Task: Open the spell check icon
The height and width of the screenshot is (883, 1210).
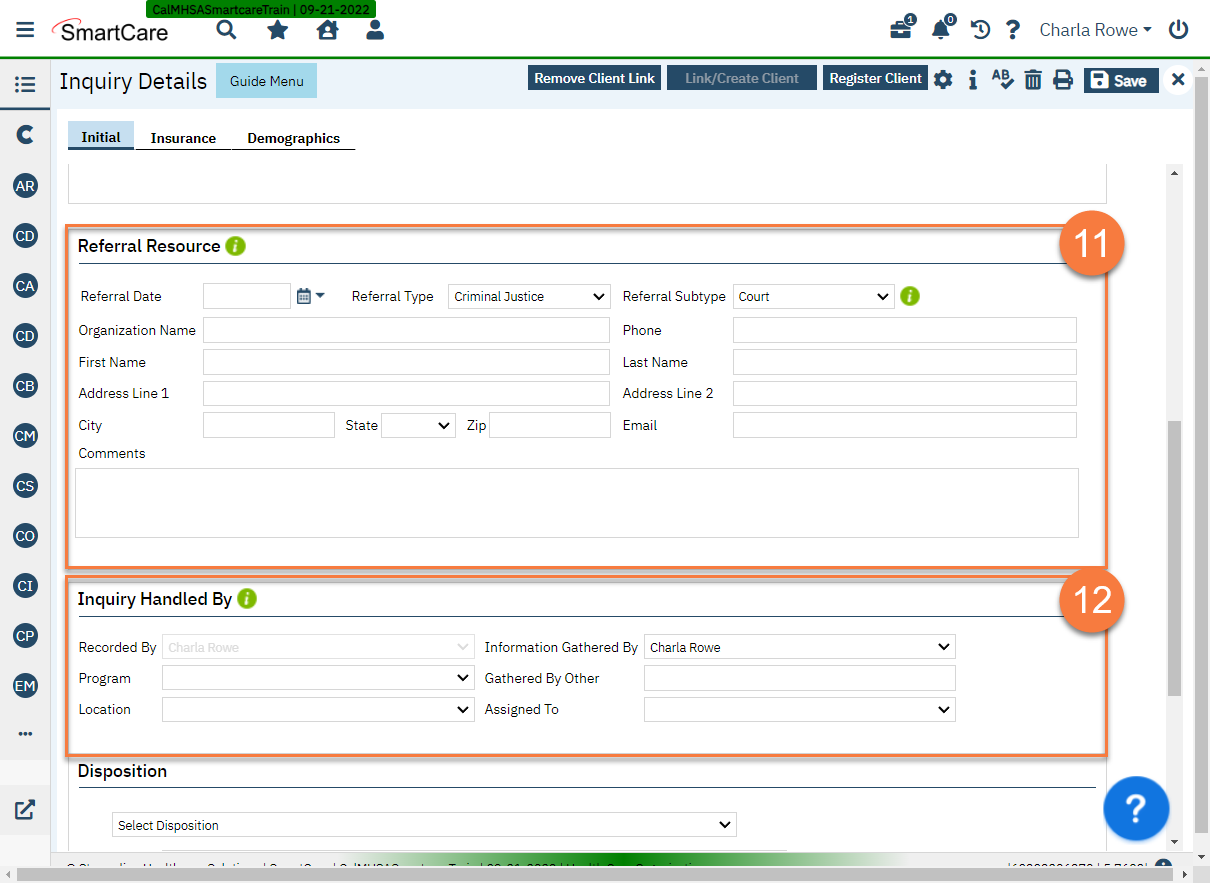Action: click(x=1002, y=79)
